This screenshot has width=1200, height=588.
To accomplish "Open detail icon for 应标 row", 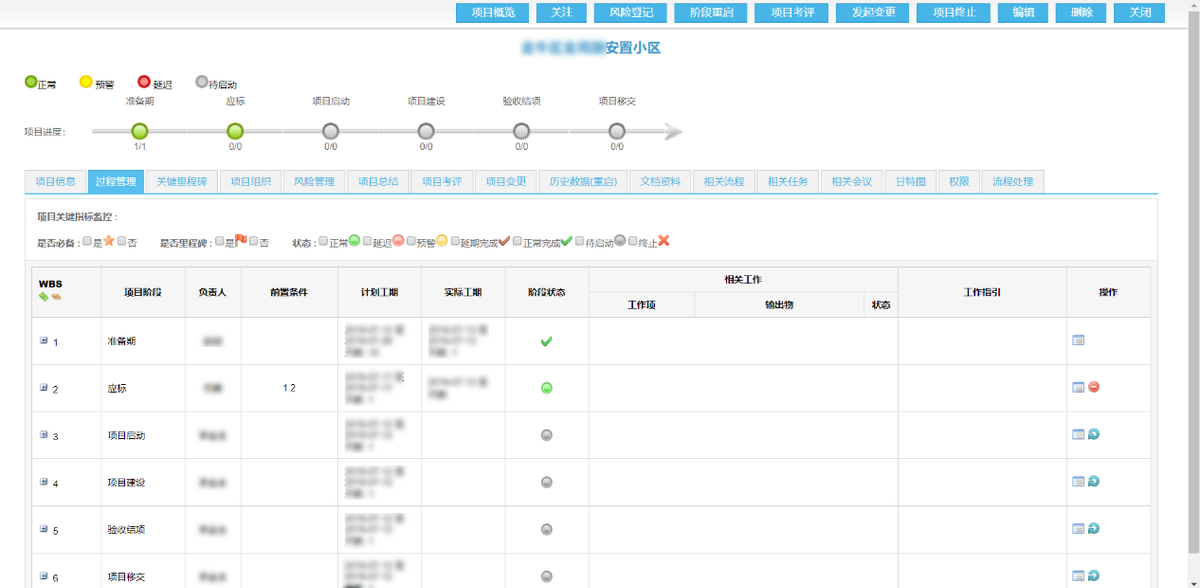I will [x=1078, y=387].
